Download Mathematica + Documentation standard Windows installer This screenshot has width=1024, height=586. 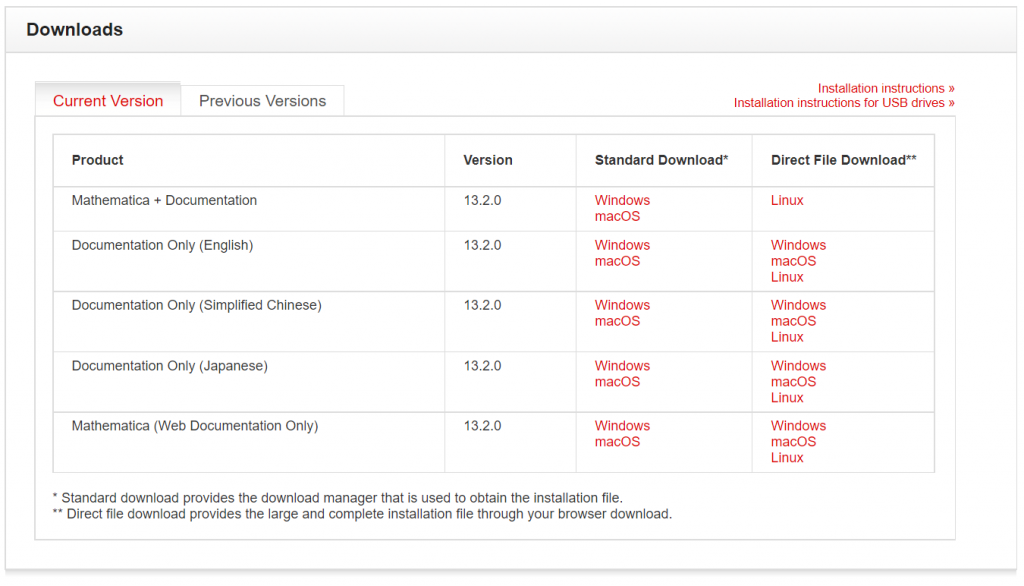622,200
